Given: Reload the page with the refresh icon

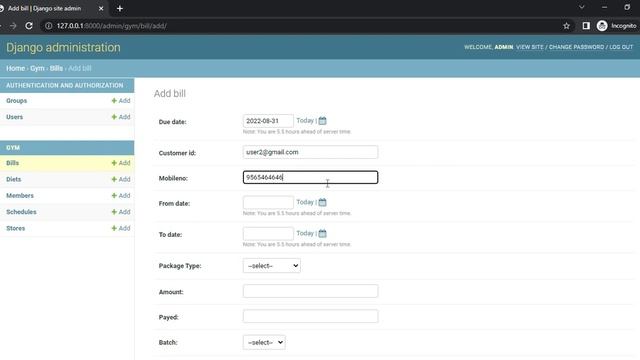Looking at the screenshot, I should (x=29, y=26).
